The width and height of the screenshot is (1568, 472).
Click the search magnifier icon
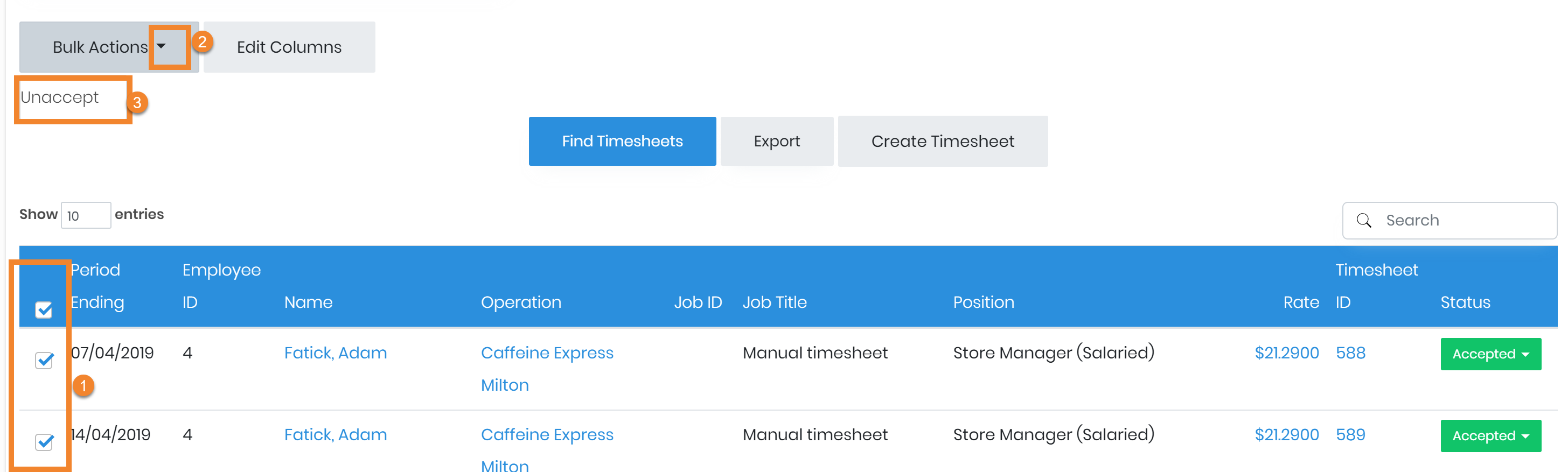coord(1364,220)
